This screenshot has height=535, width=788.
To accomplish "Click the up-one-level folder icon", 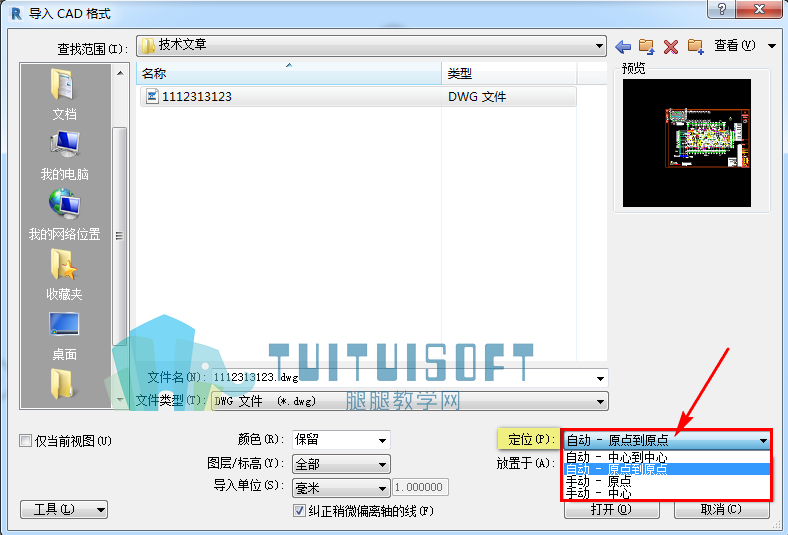I will coord(647,47).
